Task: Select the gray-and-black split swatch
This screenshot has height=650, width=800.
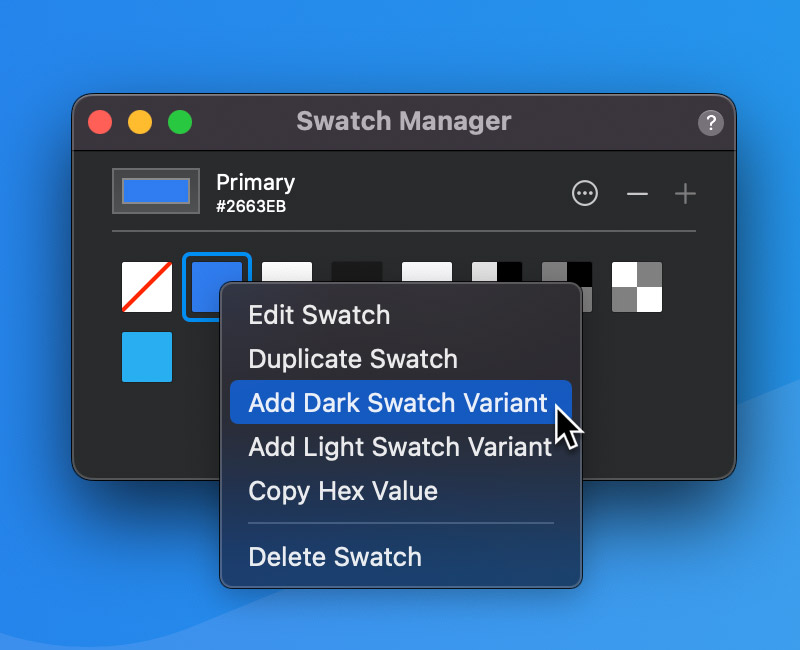Action: click(567, 271)
